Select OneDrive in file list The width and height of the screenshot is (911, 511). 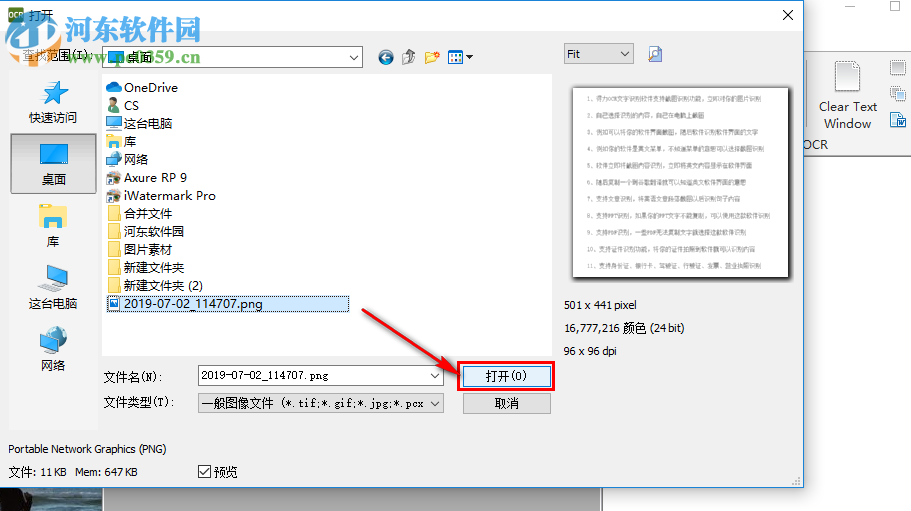142,88
